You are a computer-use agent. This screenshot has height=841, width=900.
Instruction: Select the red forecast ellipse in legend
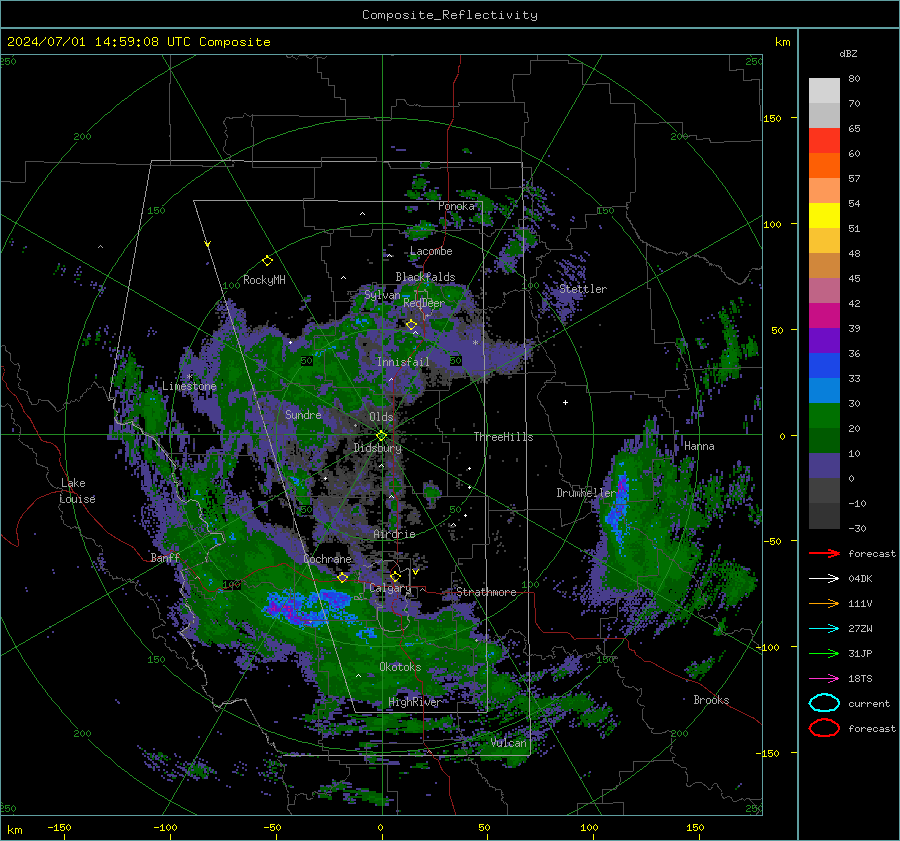point(824,728)
